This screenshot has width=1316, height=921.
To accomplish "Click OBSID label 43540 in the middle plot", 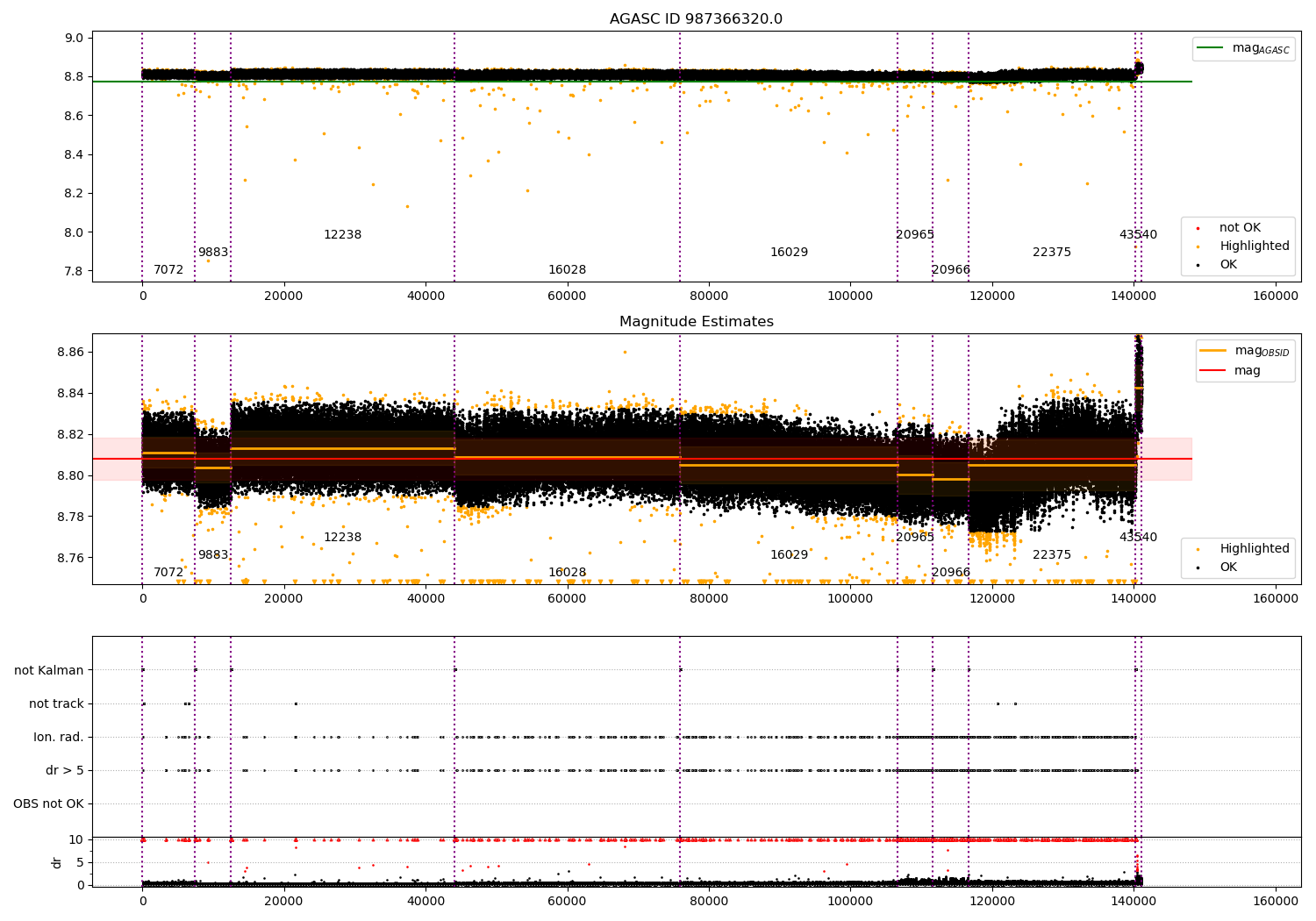I will pos(1138,538).
